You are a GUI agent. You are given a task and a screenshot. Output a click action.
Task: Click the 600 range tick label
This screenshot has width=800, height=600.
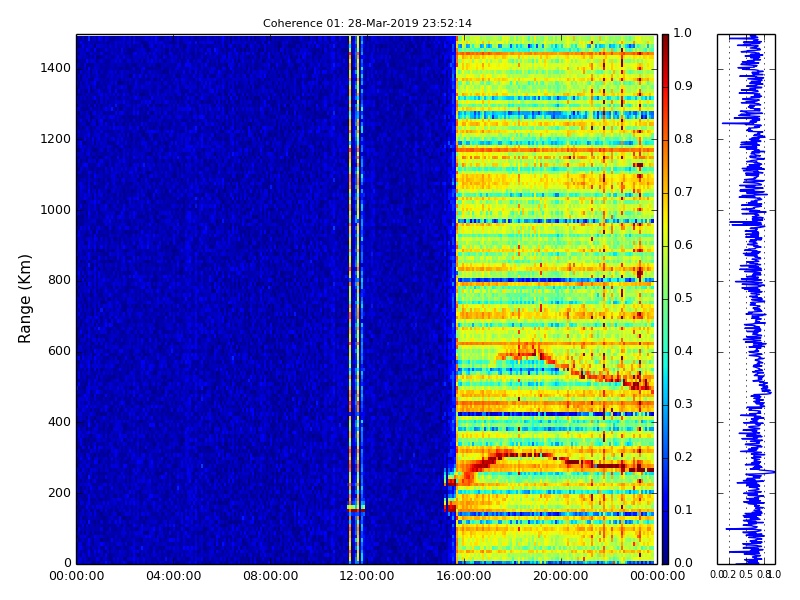coord(60,351)
